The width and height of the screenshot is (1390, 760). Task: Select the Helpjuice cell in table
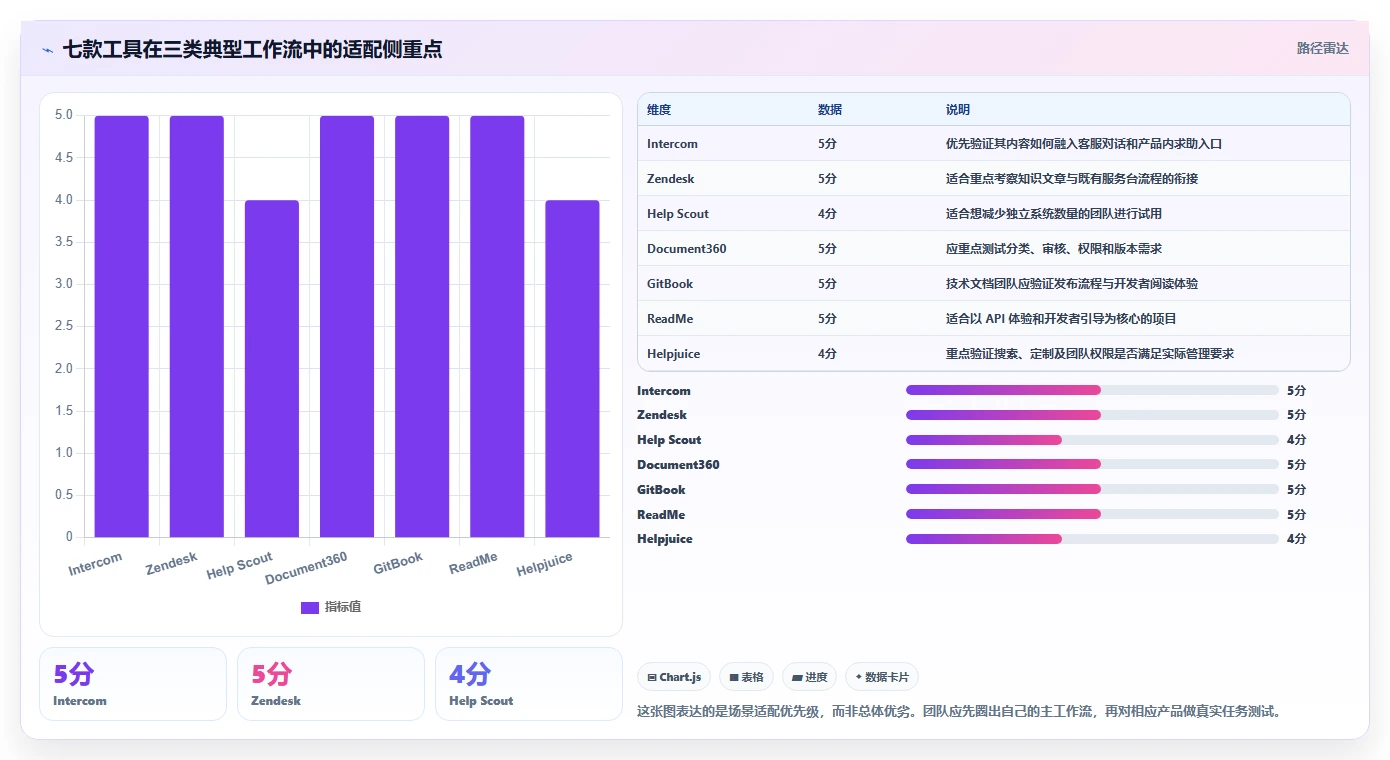[674, 354]
